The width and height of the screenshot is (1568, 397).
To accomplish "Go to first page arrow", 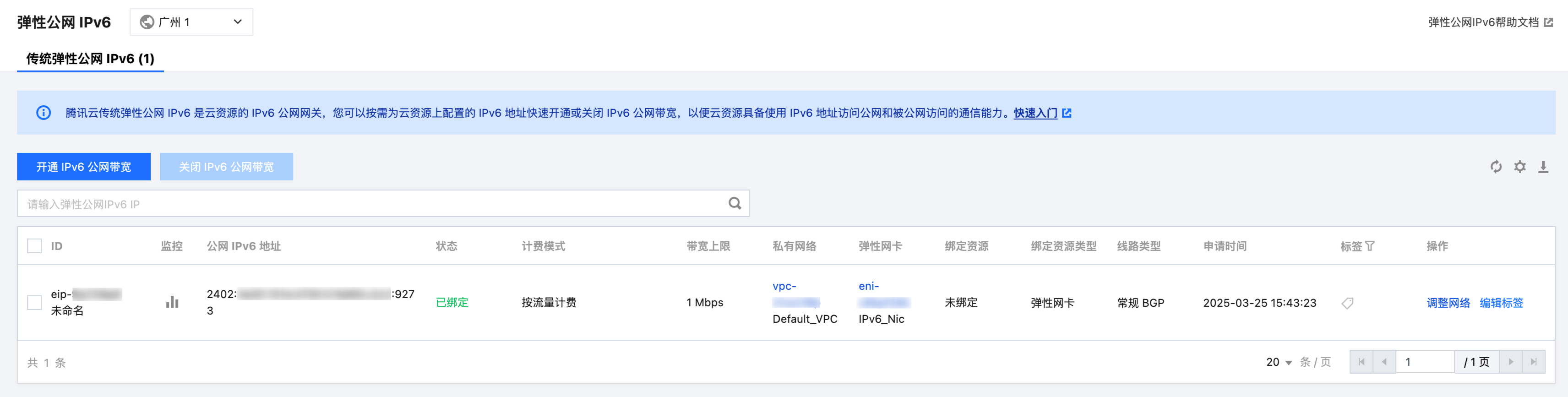I will 1361,362.
